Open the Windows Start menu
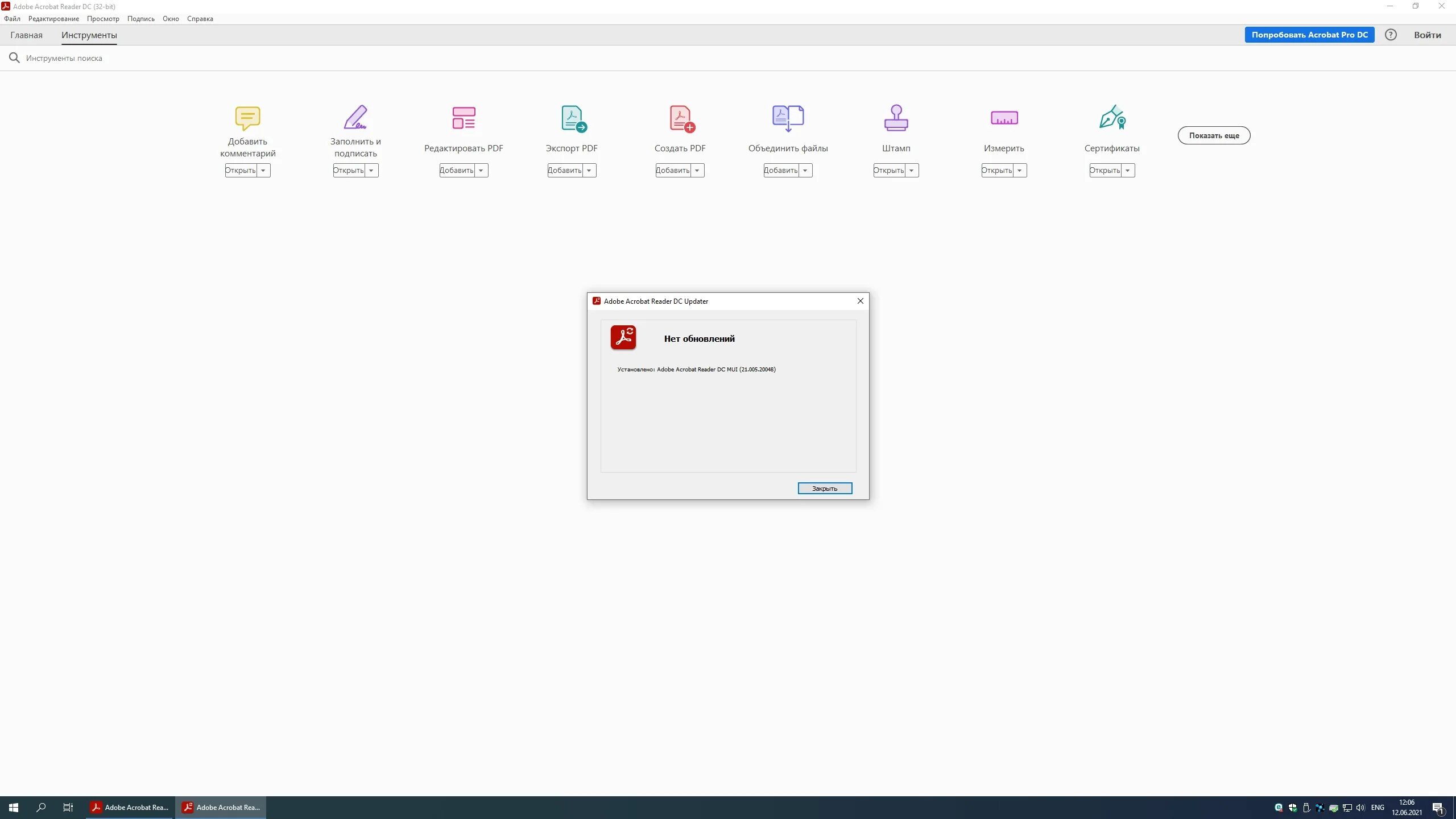1456x819 pixels. (14, 808)
